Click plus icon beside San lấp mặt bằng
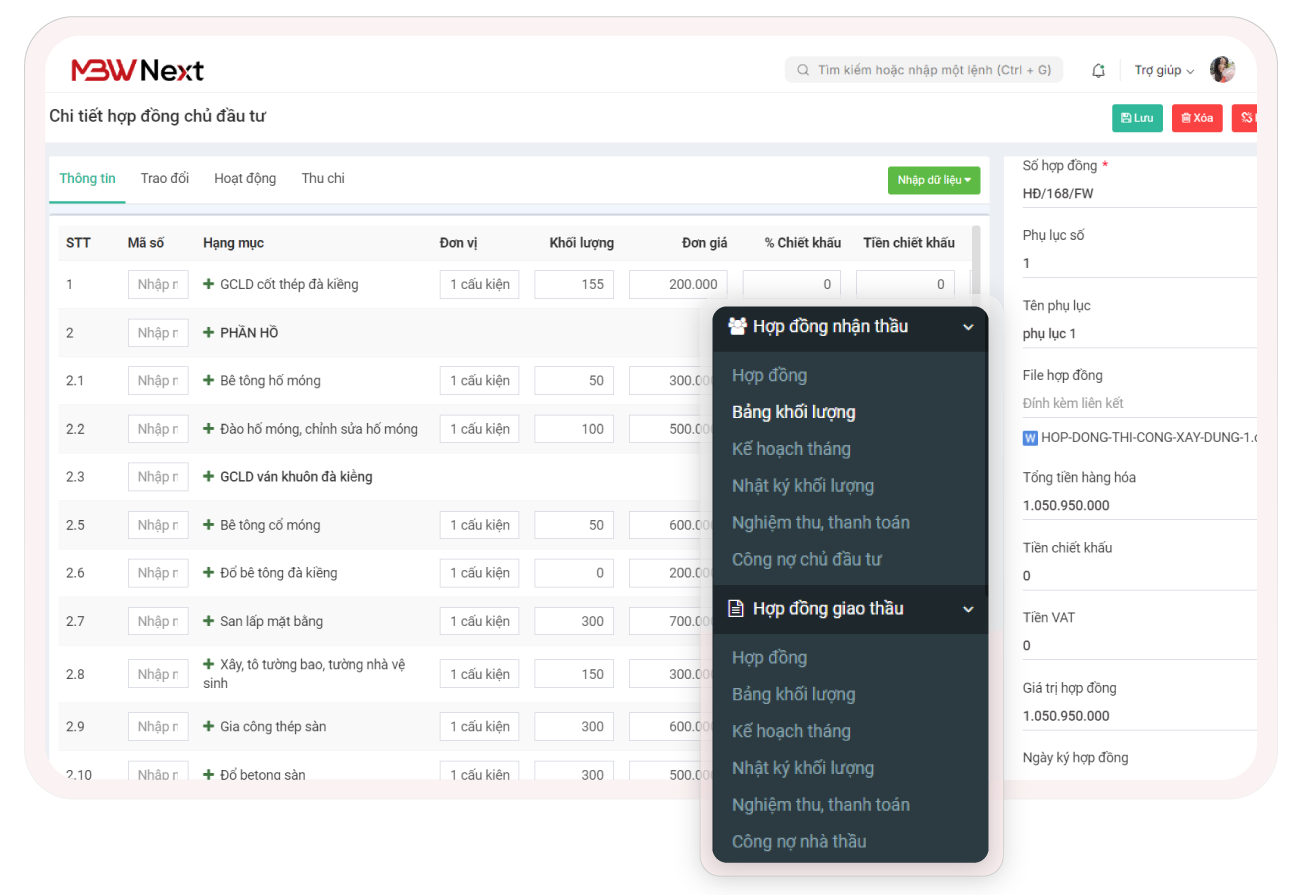This screenshot has width=1300, height=895. pos(209,621)
